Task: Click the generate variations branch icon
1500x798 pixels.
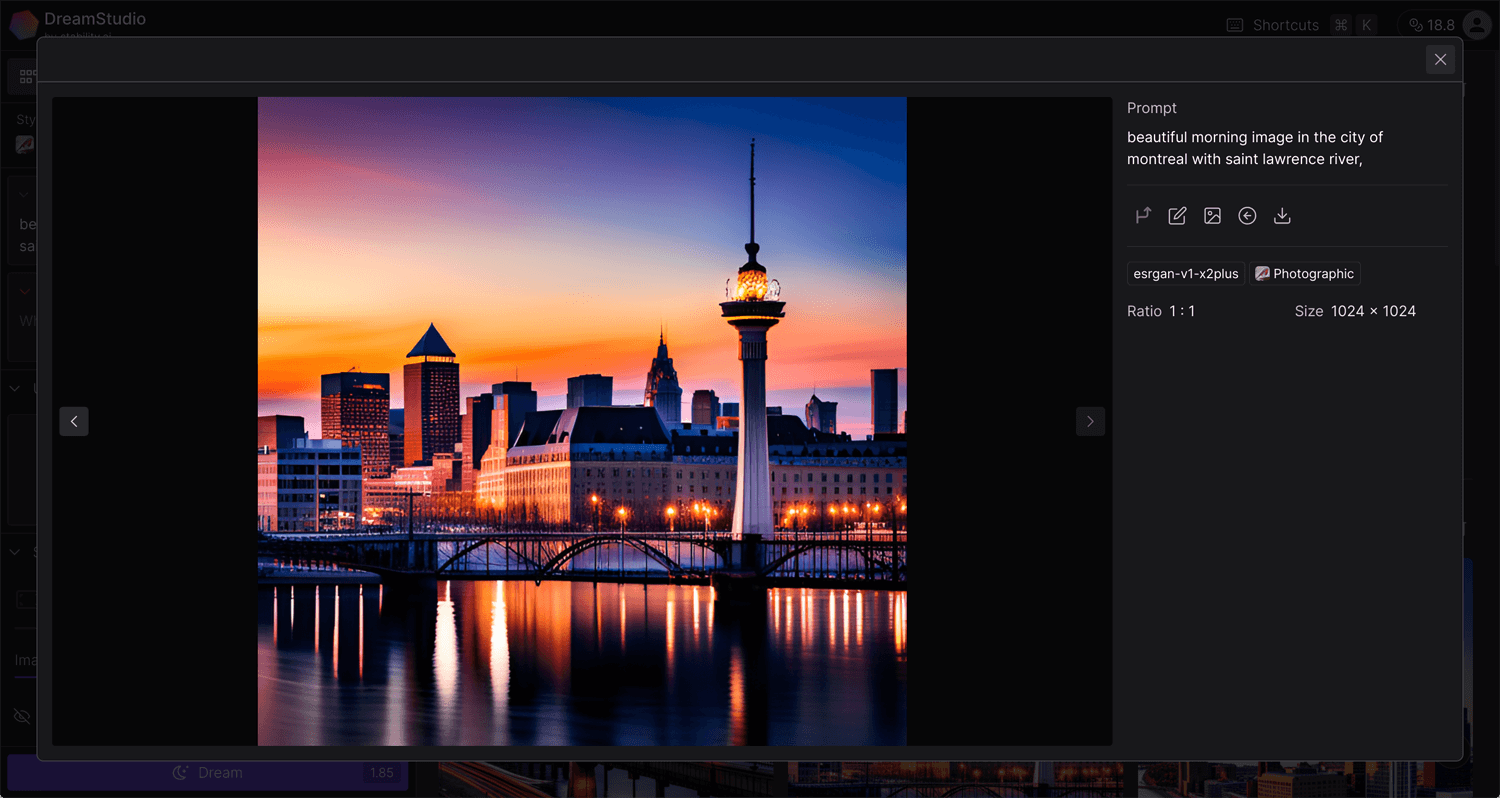Action: point(1143,216)
